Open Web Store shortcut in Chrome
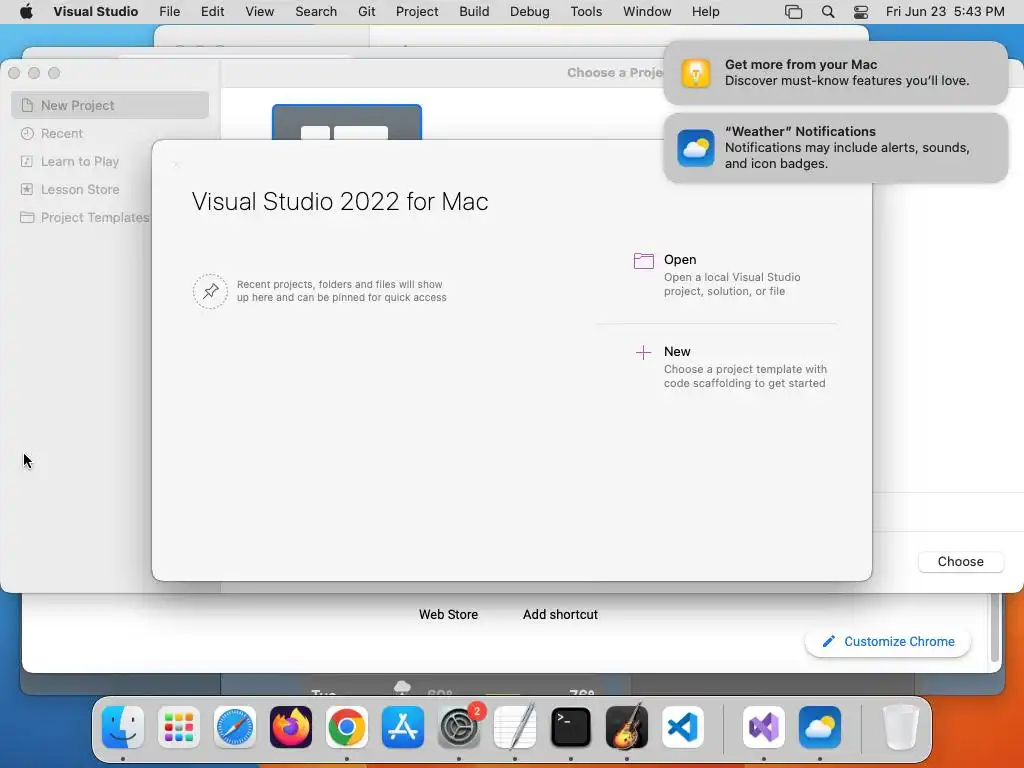Screen dimensions: 1024x768 point(448,615)
